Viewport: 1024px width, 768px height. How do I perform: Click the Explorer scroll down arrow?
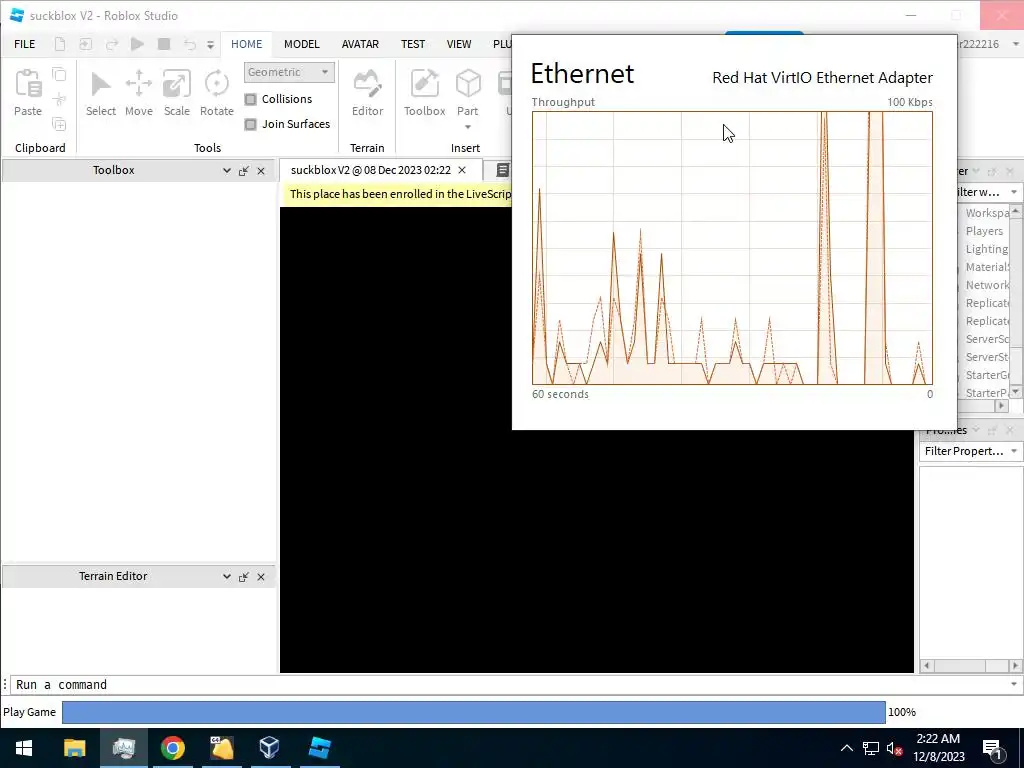pyautogui.click(x=1016, y=391)
